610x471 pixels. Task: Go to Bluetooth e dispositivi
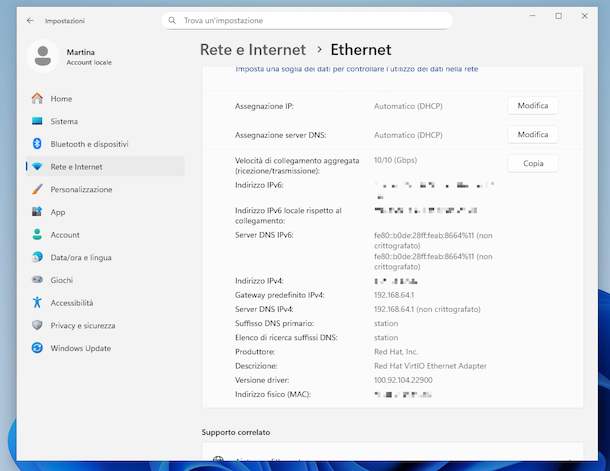click(105, 144)
